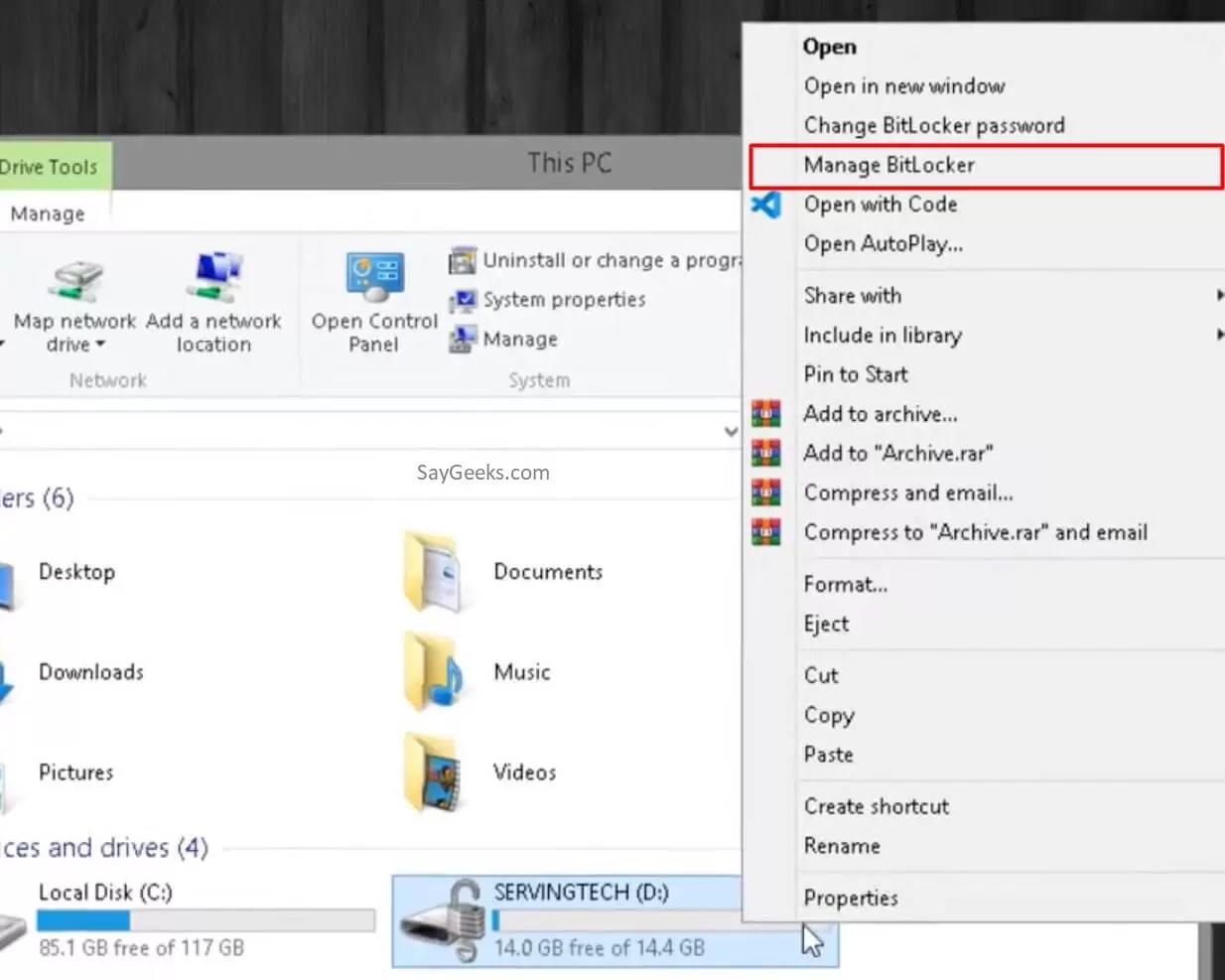Click the Add a network location label
This screenshot has width=1225, height=980.
(x=213, y=333)
